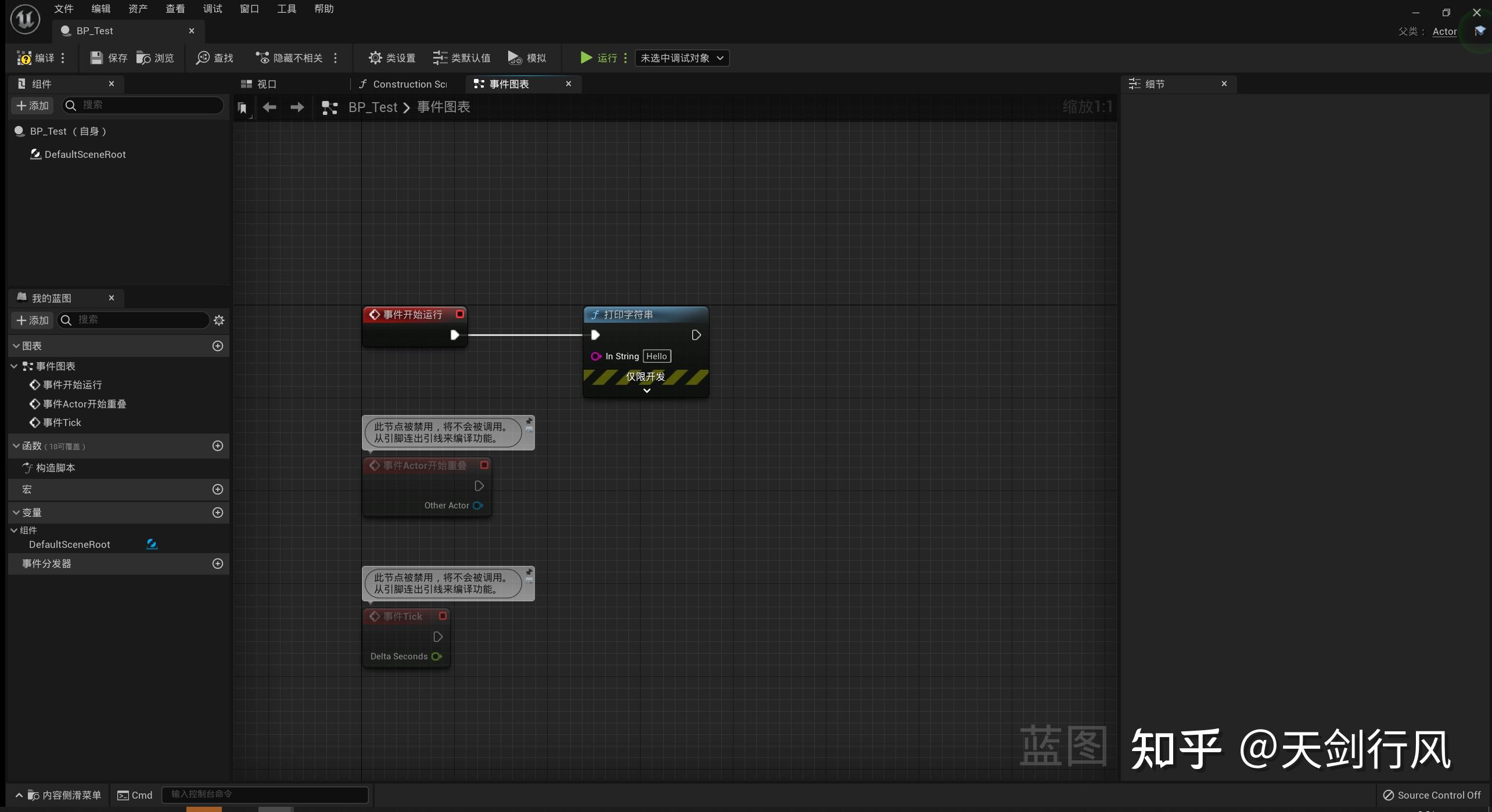Viewport: 1492px width, 812px height.
Task: Open Hide Unrelated options dots menu
Action: pos(335,58)
